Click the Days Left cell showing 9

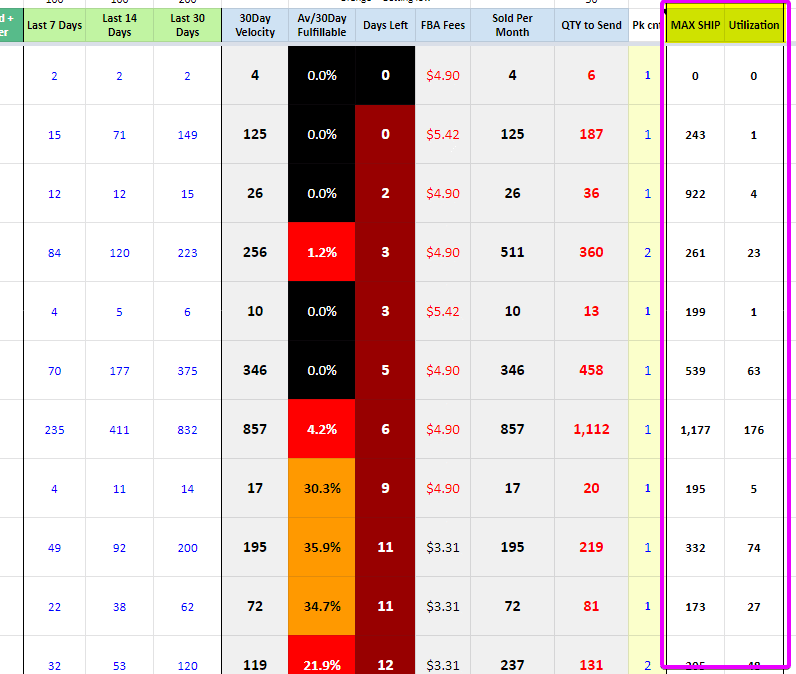coord(385,488)
